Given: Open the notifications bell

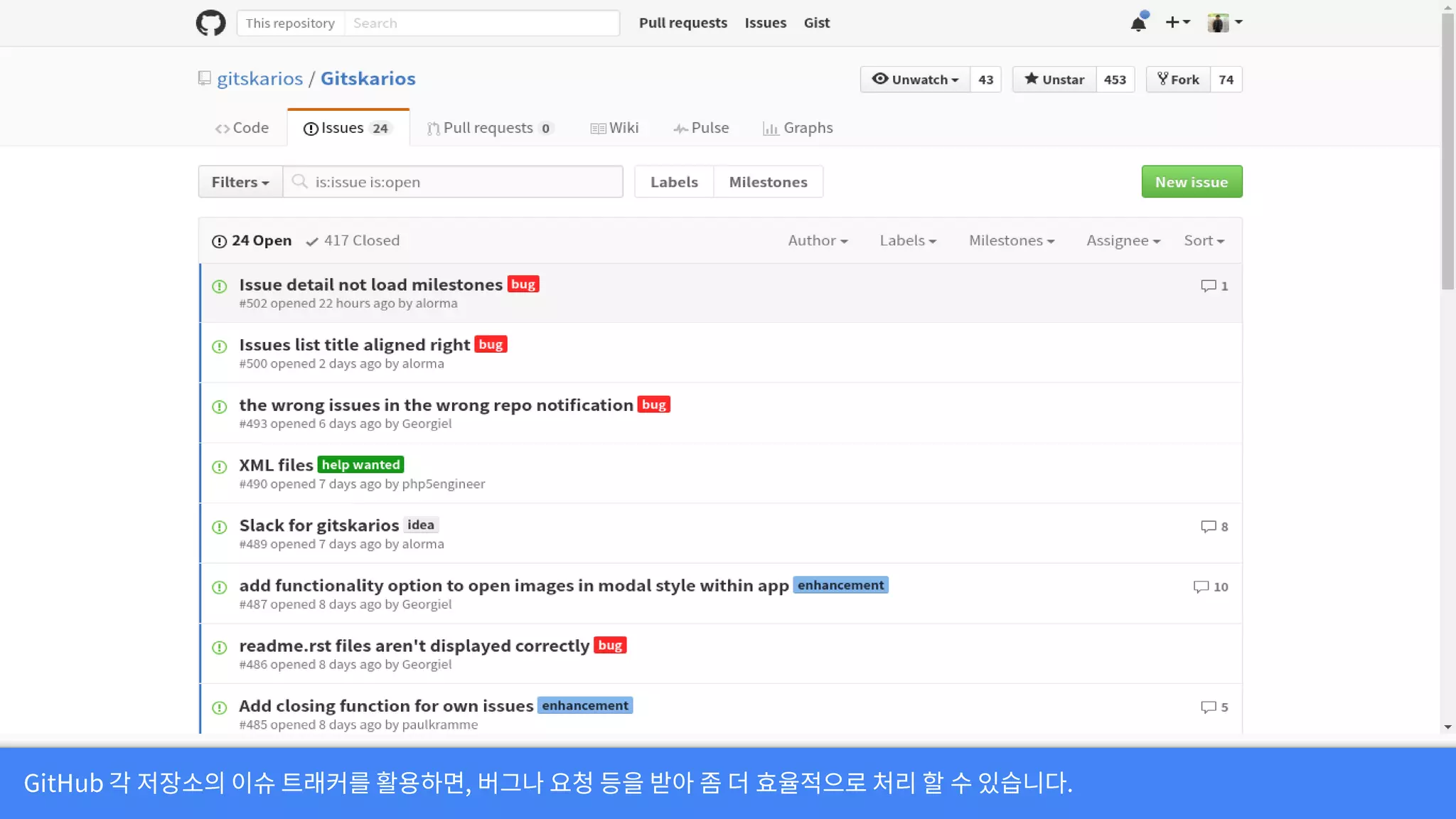Looking at the screenshot, I should (1138, 23).
